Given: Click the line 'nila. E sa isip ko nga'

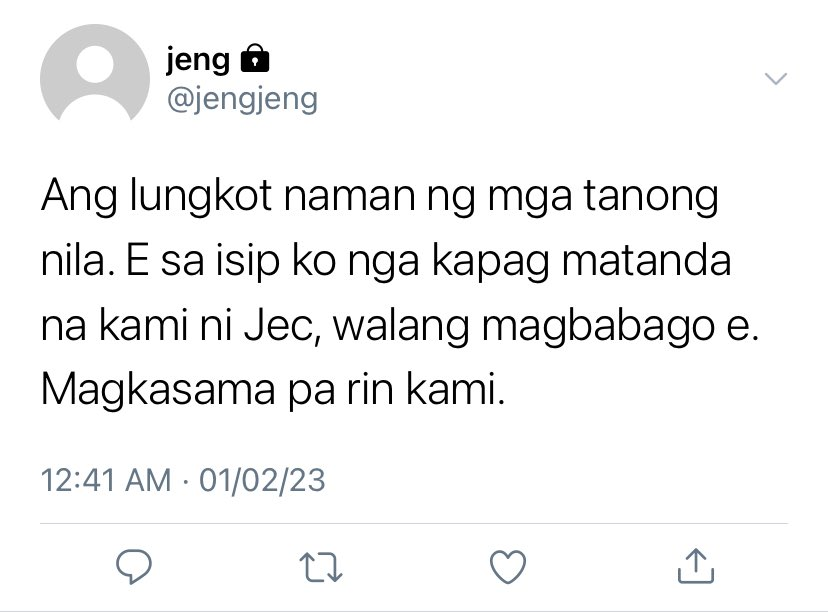Looking at the screenshot, I should pos(230,261).
